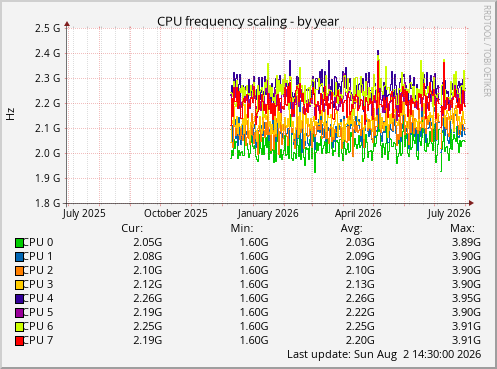This screenshot has height=369, width=497.
Task: Click CPU 2 current value 2.10G
Action: click(148, 270)
